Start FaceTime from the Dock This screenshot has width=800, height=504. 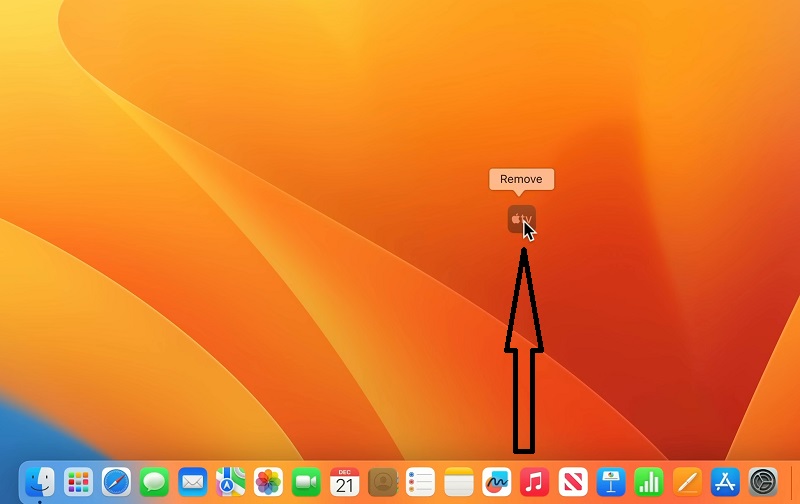(306, 482)
